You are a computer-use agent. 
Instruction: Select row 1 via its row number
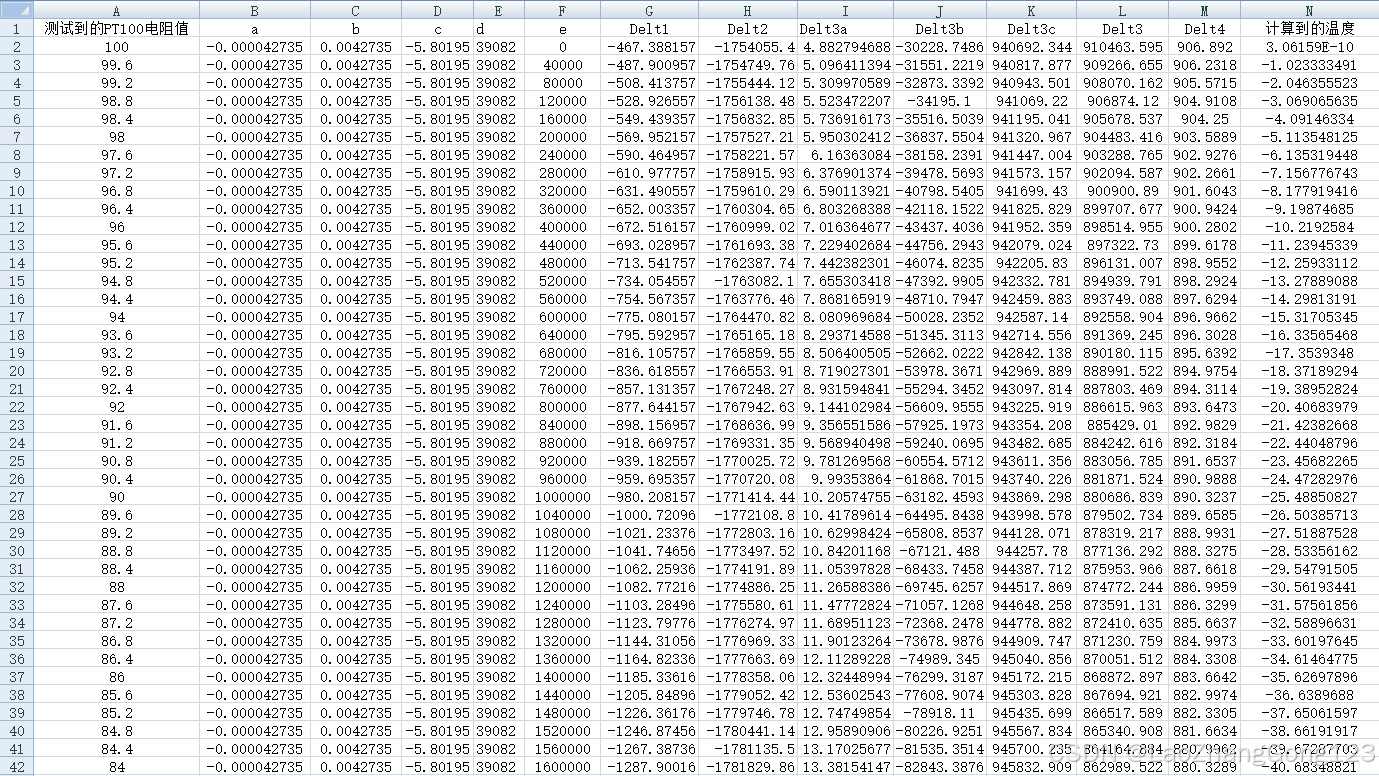(17, 29)
